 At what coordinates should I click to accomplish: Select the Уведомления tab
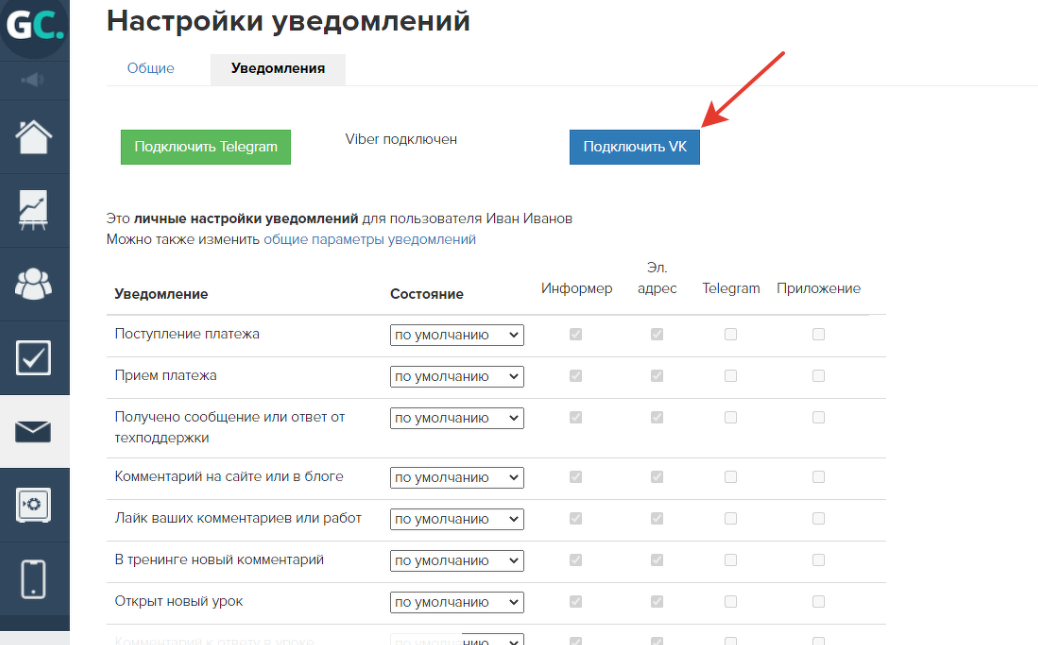point(278,69)
